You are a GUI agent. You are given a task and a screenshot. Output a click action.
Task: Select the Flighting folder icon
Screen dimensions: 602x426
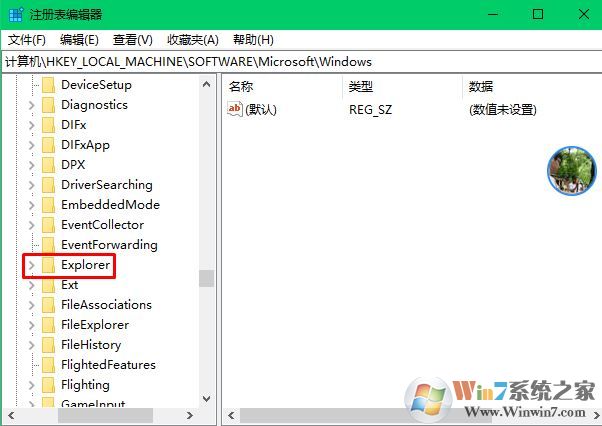[48, 385]
